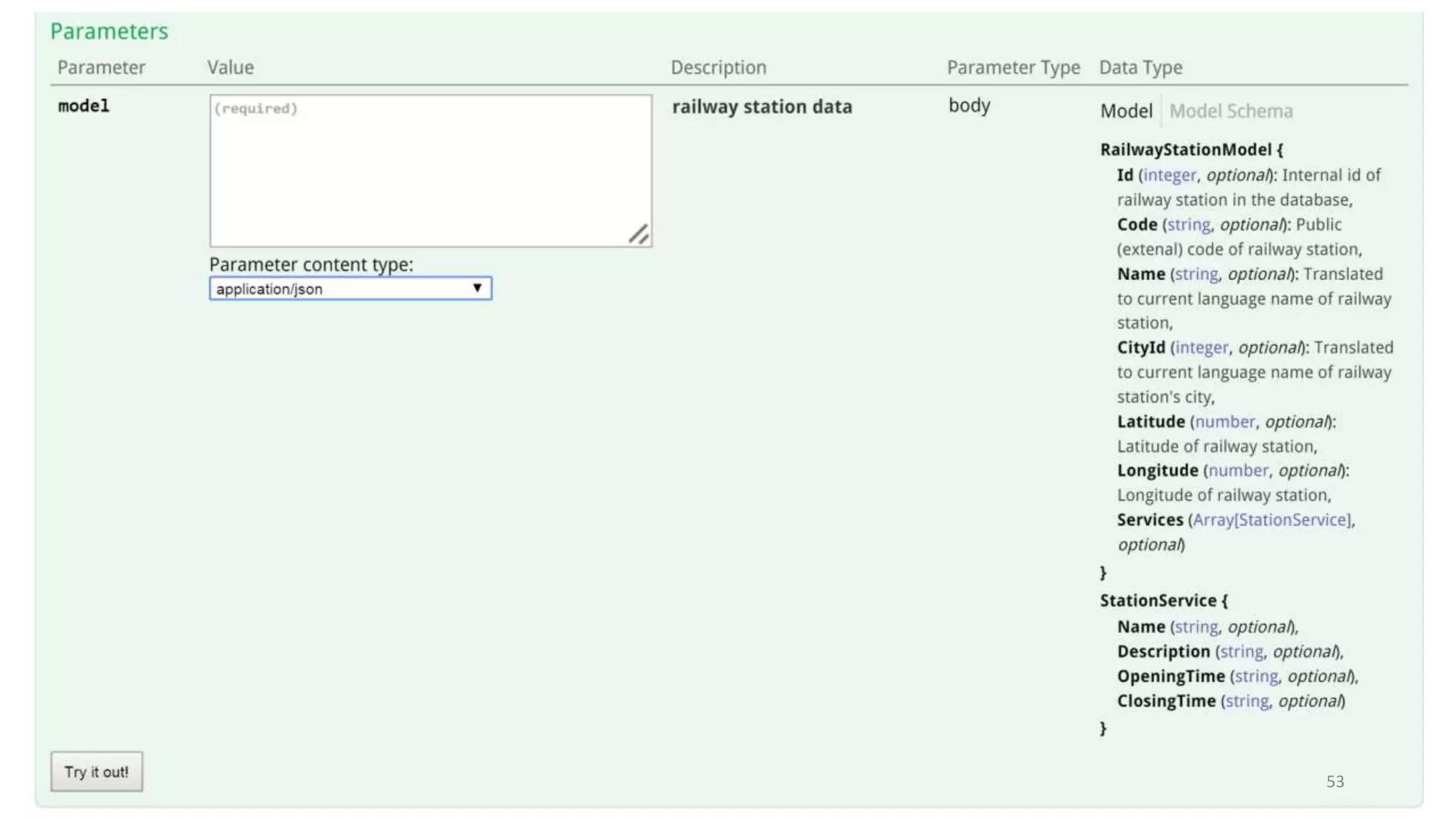Screen dimensions: 1456x819
Task: Select the Model tab
Action: click(x=1126, y=111)
